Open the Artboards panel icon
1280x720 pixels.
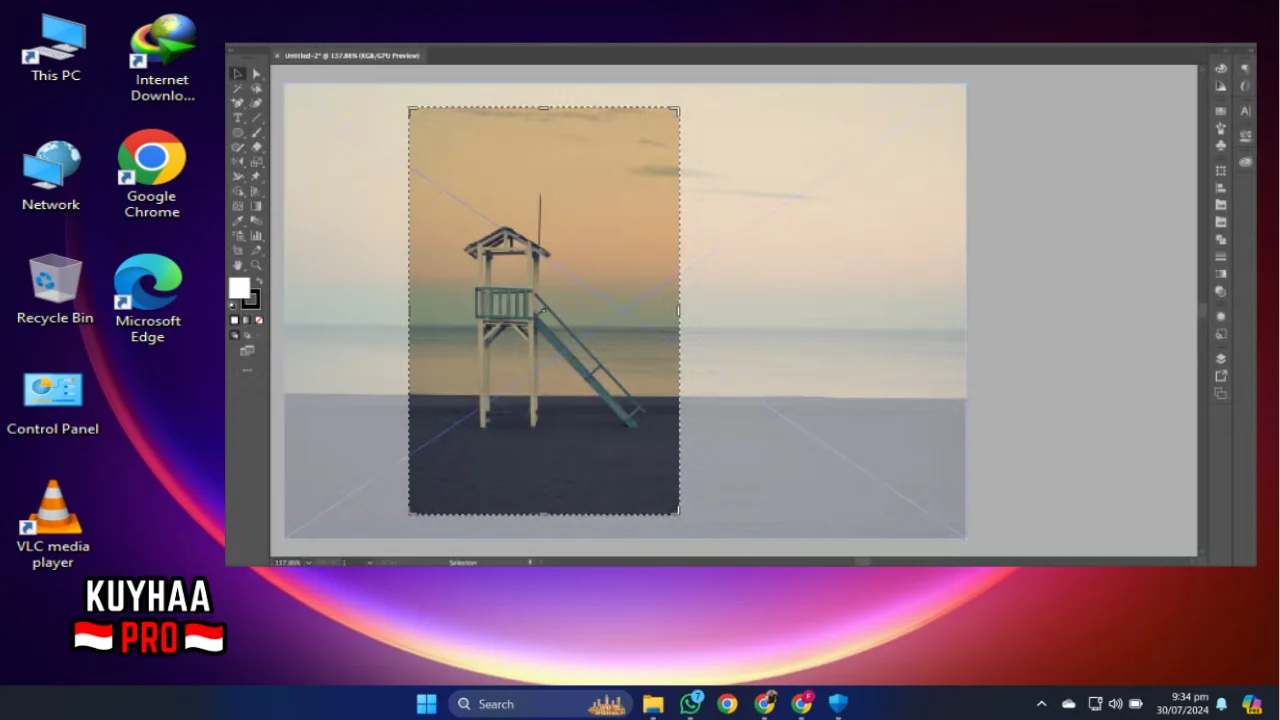point(1220,392)
